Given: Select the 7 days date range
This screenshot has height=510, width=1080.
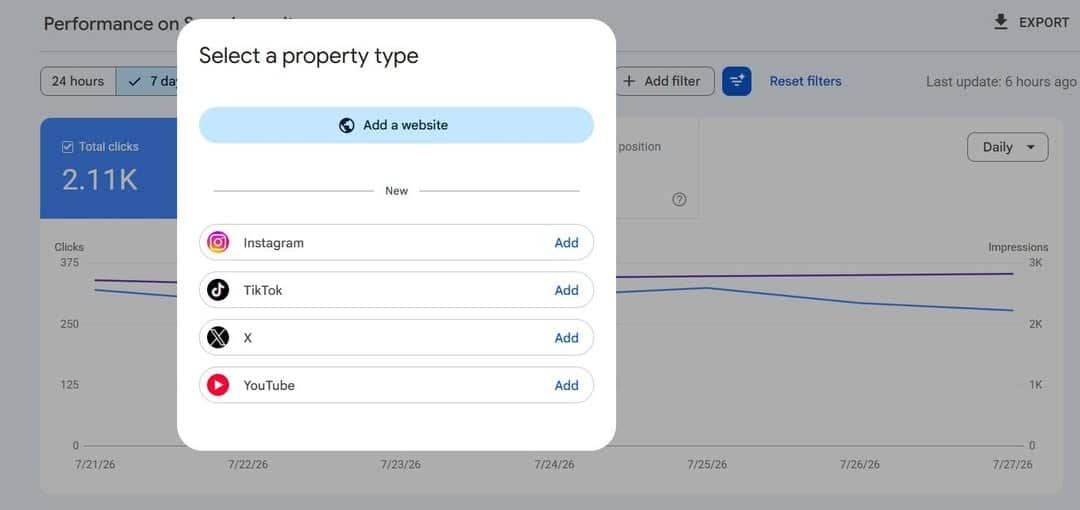Looking at the screenshot, I should click(x=147, y=81).
